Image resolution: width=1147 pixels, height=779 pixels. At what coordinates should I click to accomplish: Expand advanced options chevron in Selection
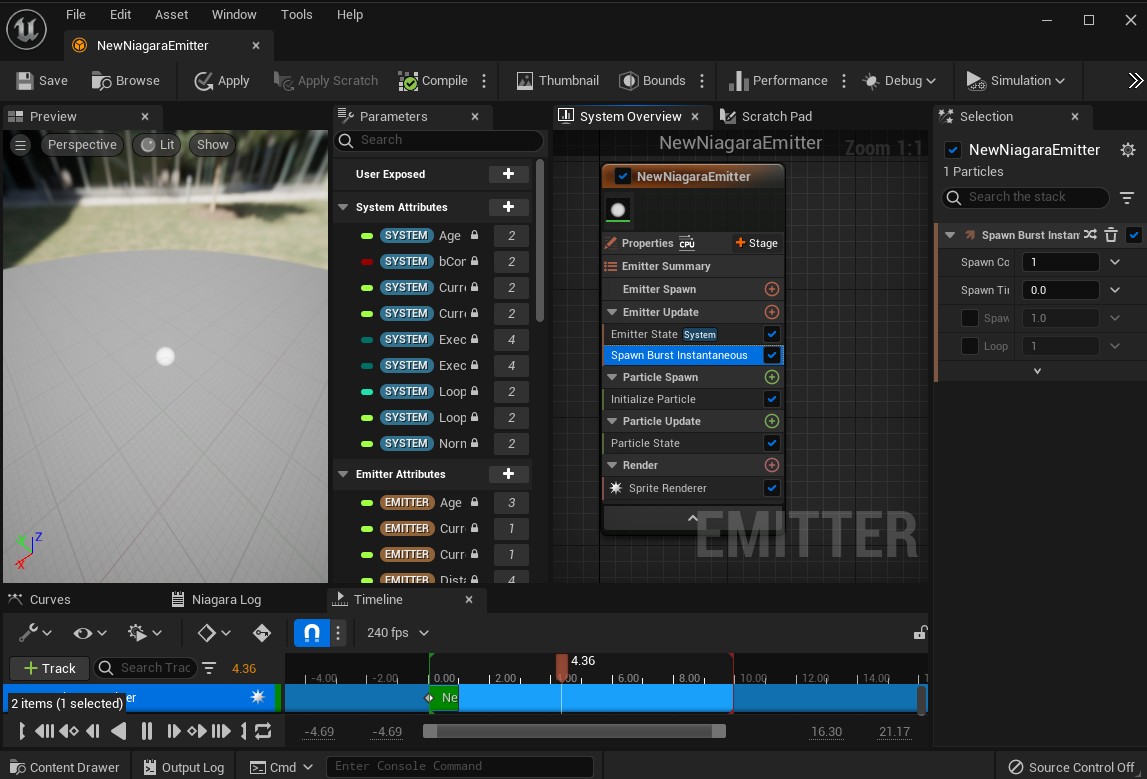click(x=1037, y=371)
